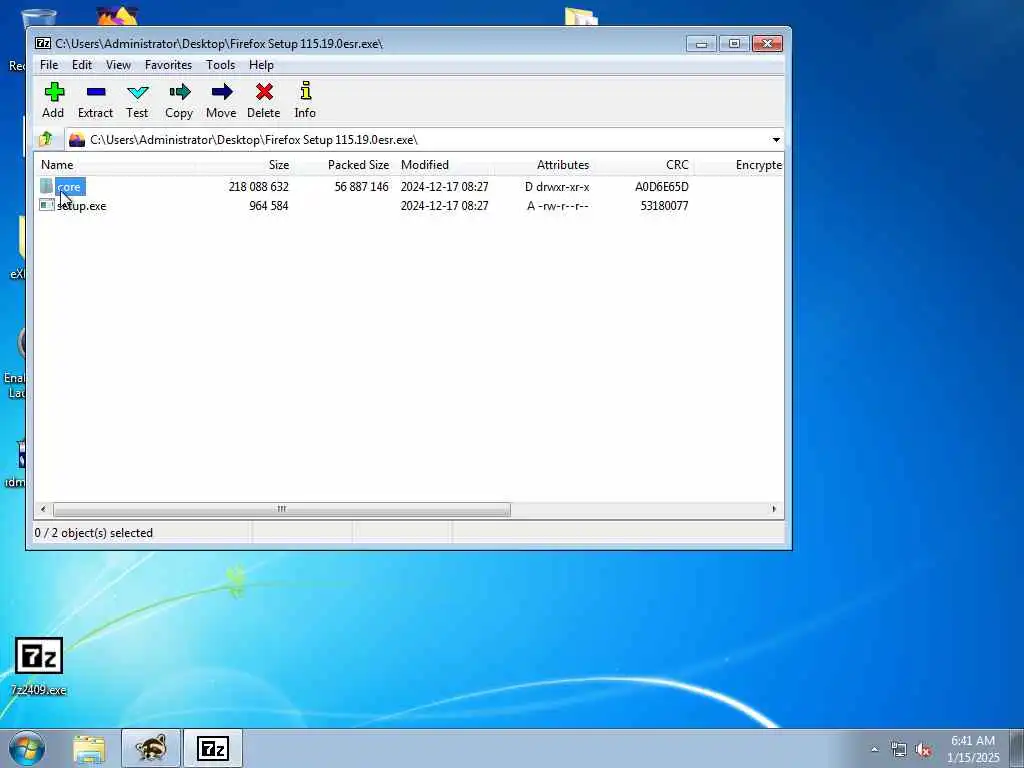The width and height of the screenshot is (1024, 768).
Task: Click the Move toolbar icon
Action: [221, 92]
